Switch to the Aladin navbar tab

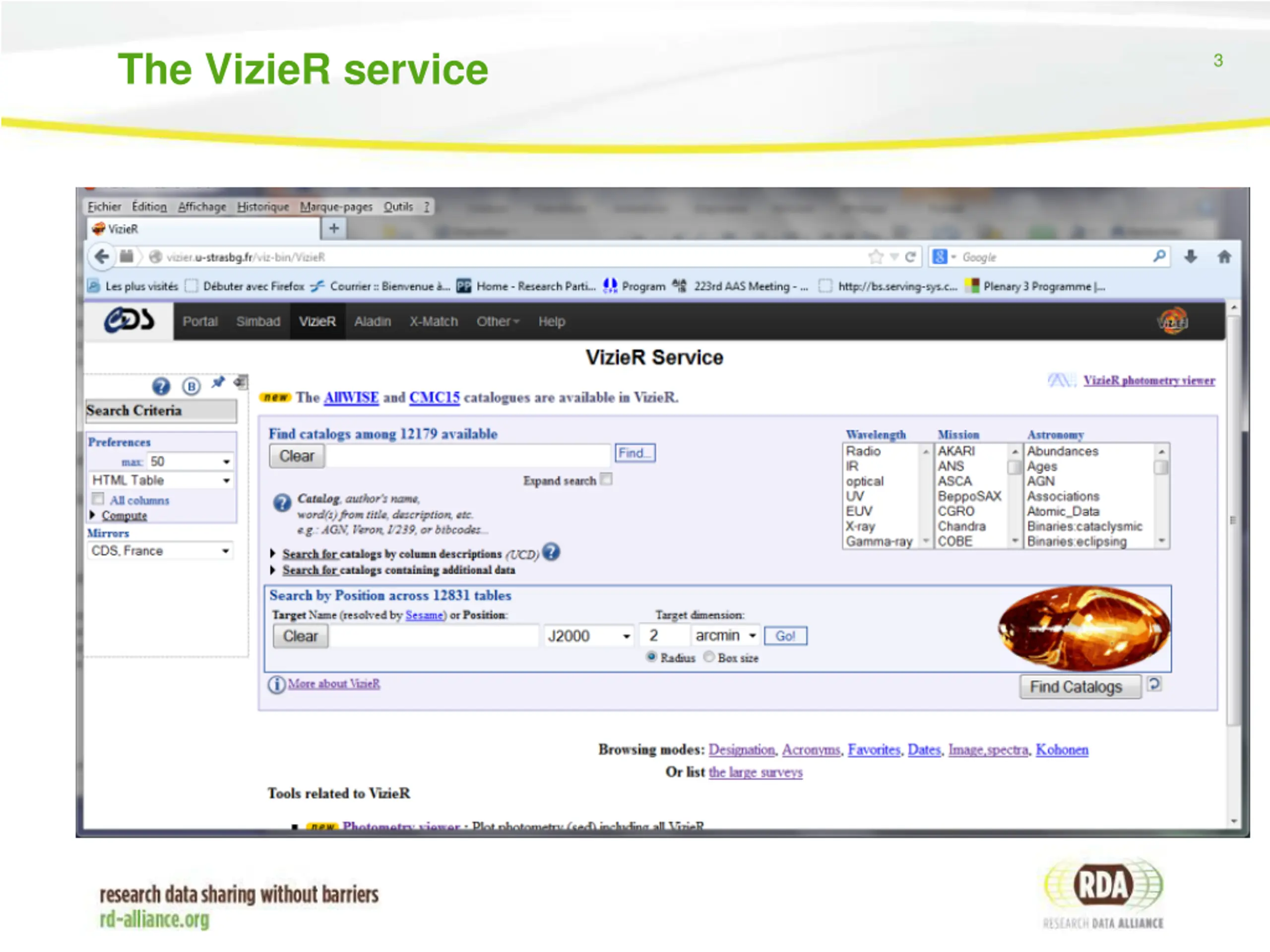pos(372,321)
